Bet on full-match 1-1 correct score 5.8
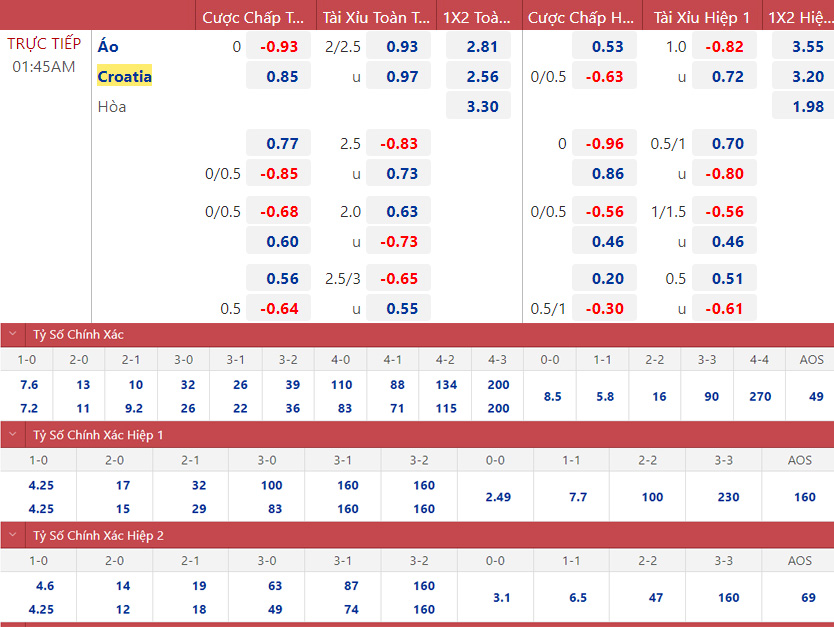Screen dimensions: 834x627 604,396
